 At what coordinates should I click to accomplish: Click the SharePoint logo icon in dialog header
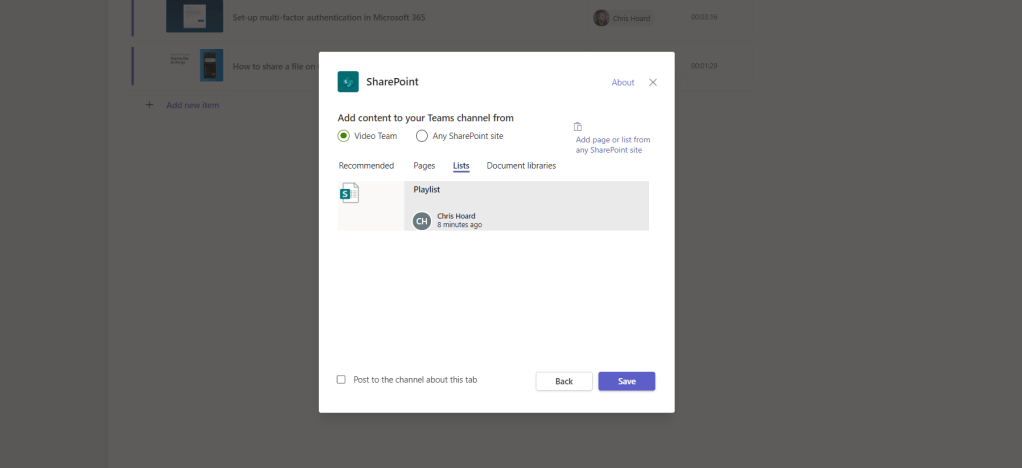(x=348, y=82)
